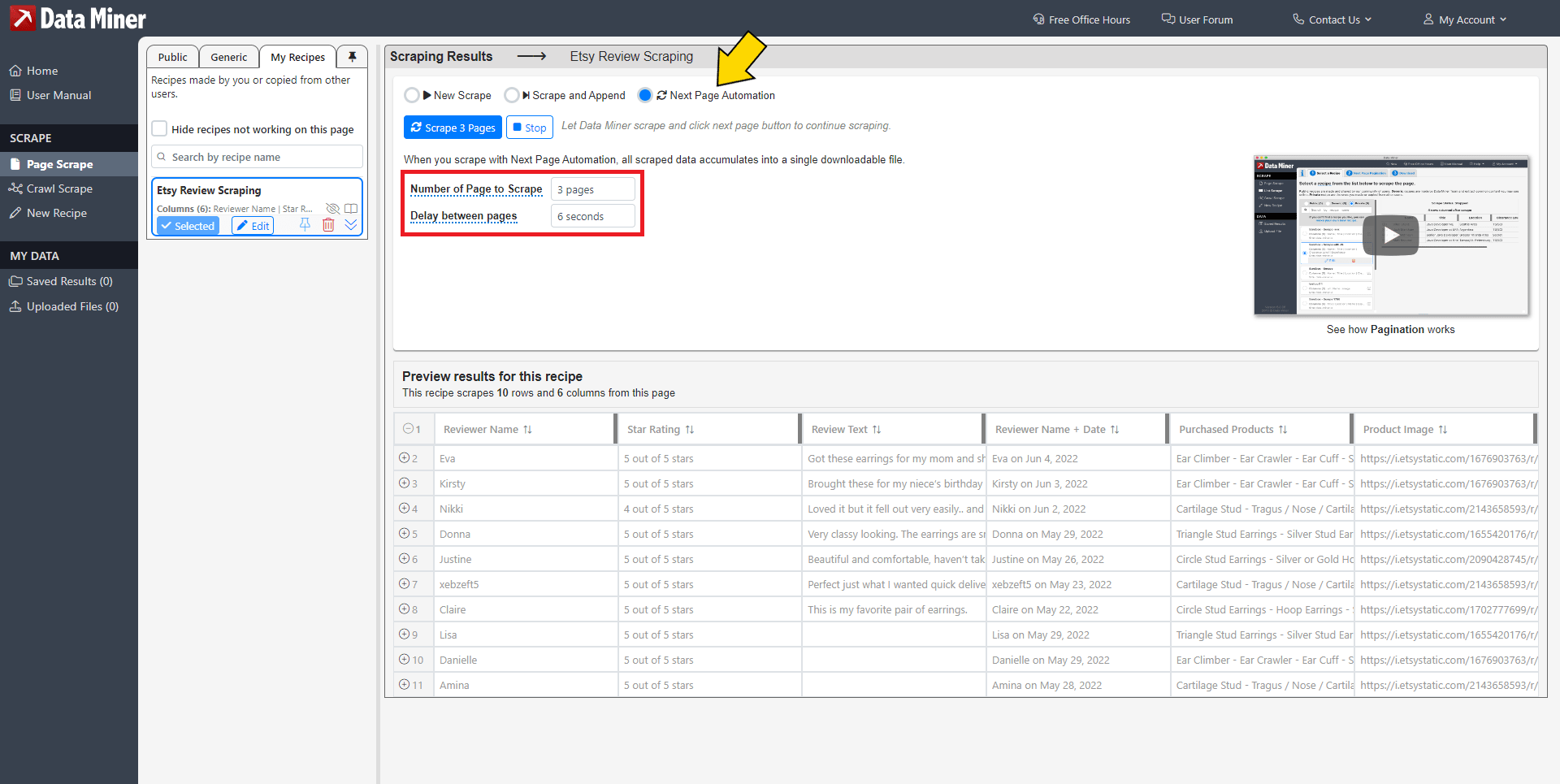This screenshot has height=784, width=1560.
Task: Switch to the Public recipes tab
Action: tap(172, 57)
